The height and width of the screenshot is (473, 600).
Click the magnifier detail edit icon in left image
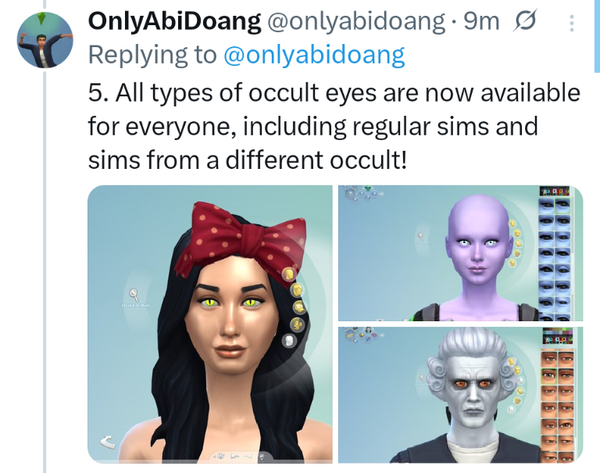click(134, 294)
